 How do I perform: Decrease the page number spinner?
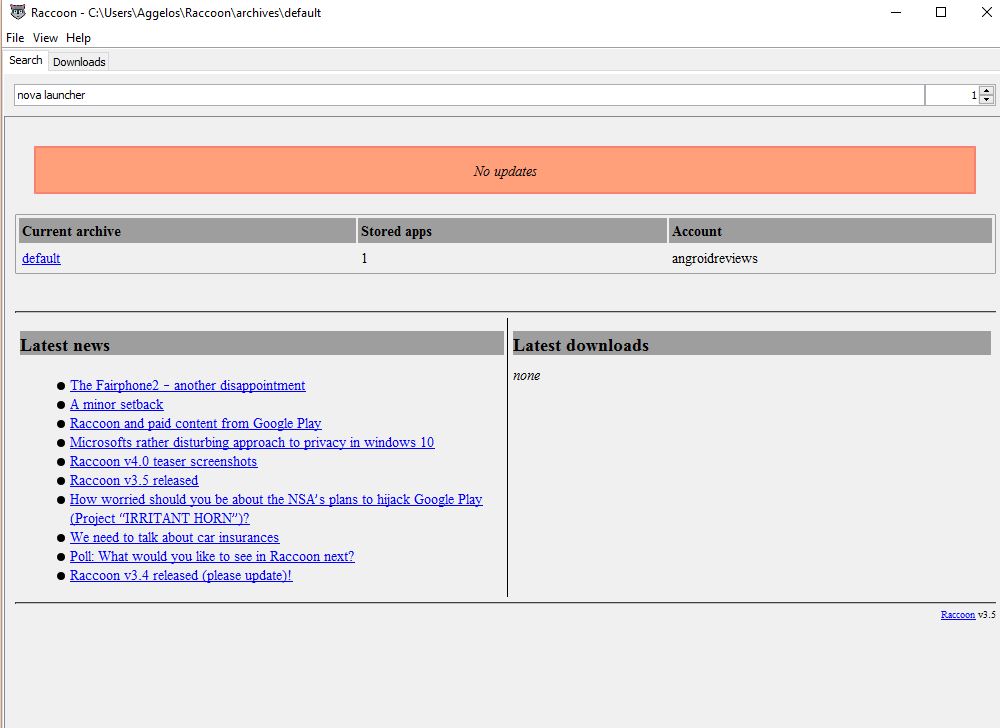pos(987,99)
